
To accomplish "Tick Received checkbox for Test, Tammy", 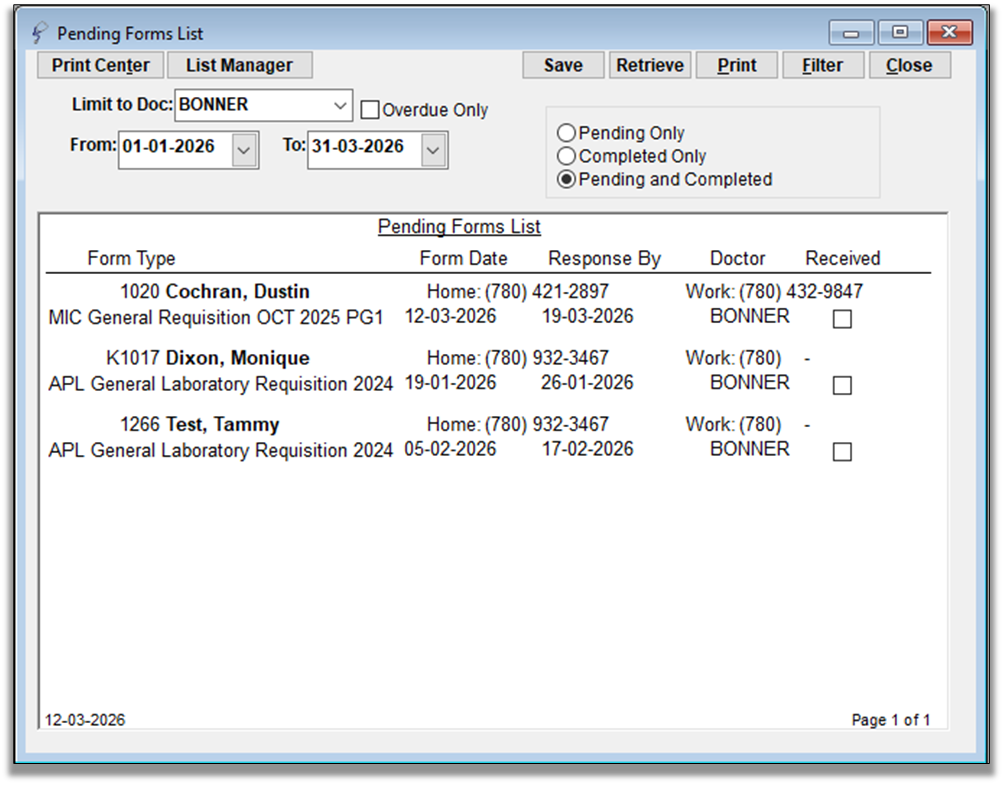I will pos(842,452).
